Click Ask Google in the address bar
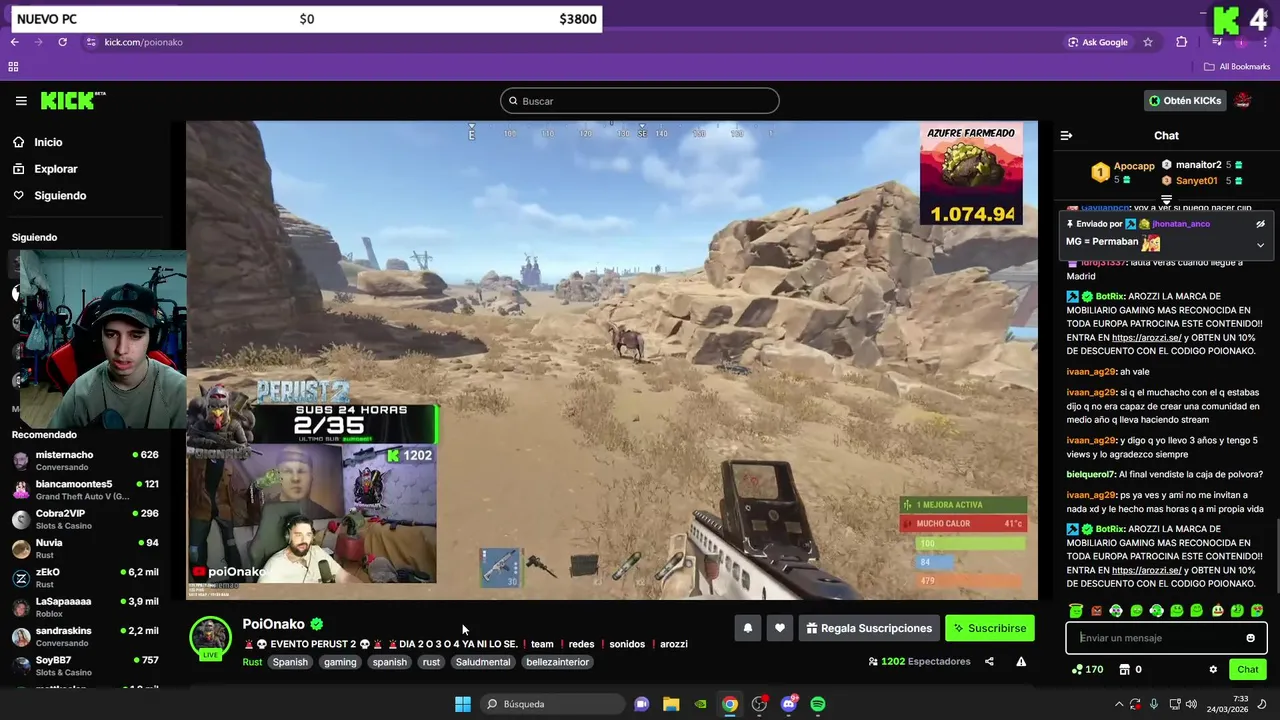This screenshot has height=720, width=1280. point(1098,42)
